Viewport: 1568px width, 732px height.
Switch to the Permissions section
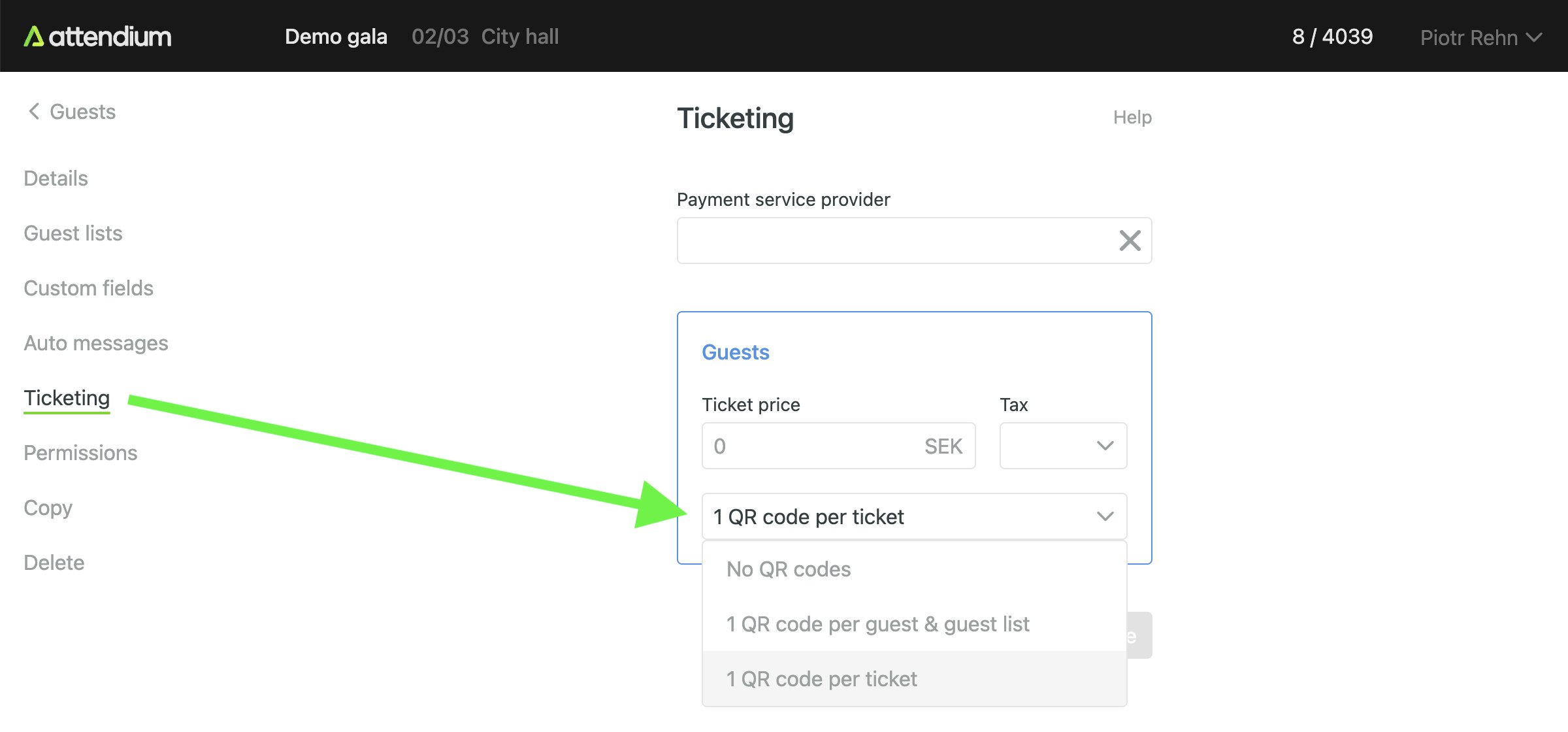[x=80, y=453]
